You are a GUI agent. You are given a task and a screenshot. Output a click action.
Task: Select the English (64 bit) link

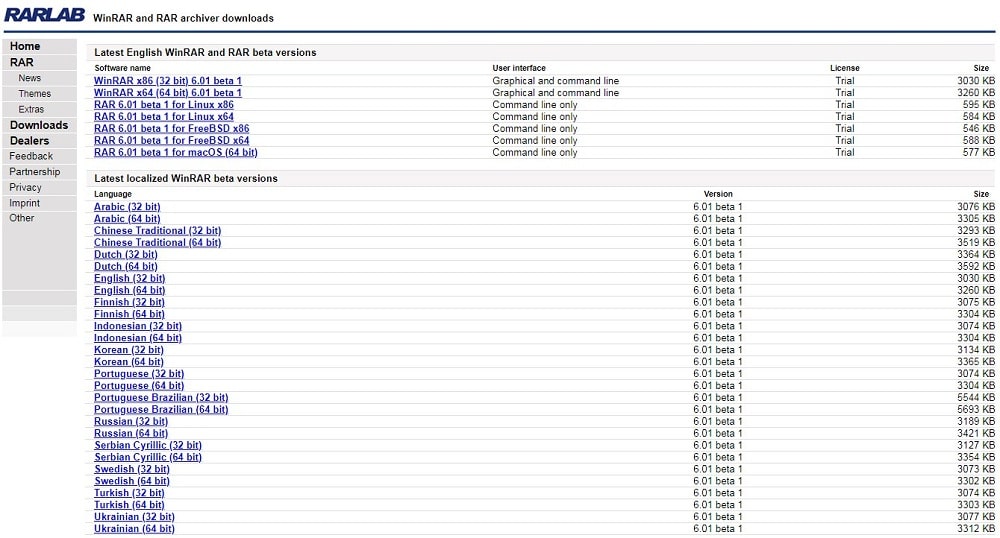coord(129,290)
